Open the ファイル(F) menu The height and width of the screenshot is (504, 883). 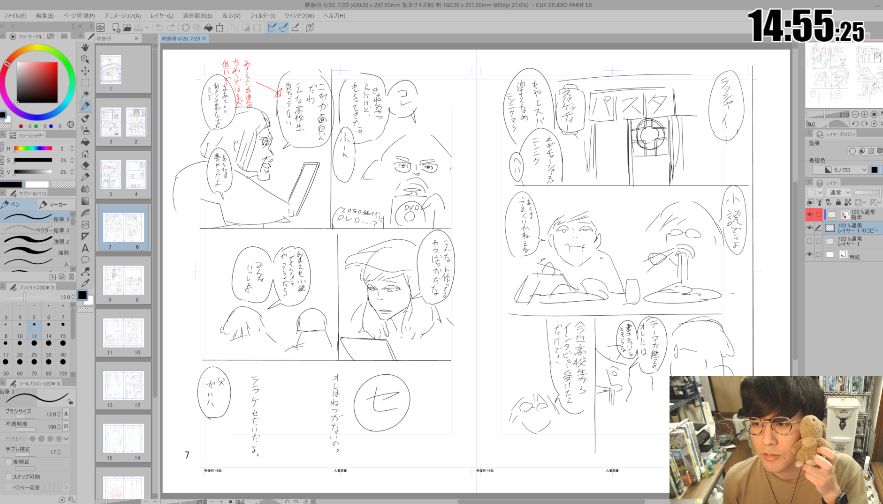pos(15,16)
